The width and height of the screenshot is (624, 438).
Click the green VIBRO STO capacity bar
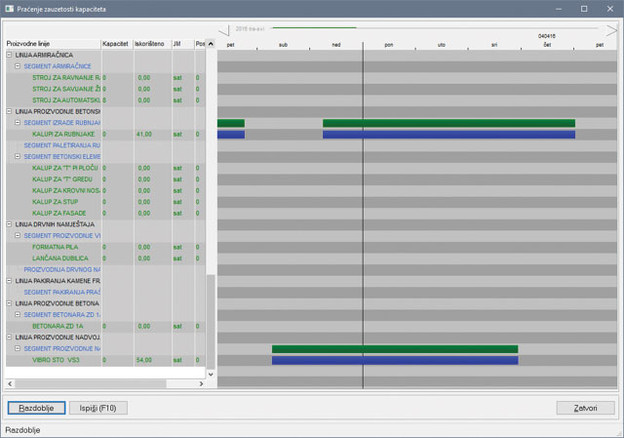tap(394, 349)
